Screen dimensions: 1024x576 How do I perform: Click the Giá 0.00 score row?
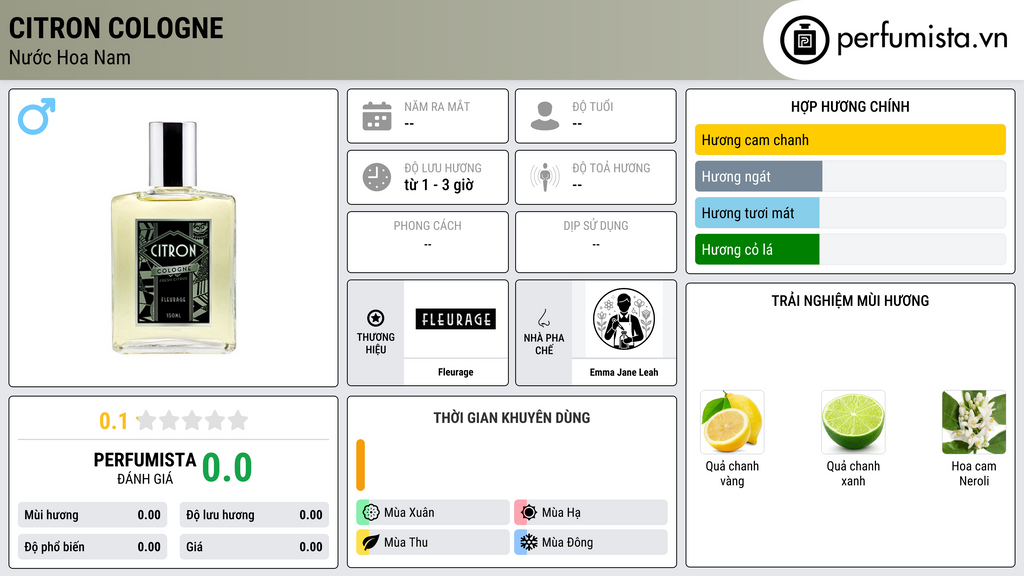coord(254,547)
